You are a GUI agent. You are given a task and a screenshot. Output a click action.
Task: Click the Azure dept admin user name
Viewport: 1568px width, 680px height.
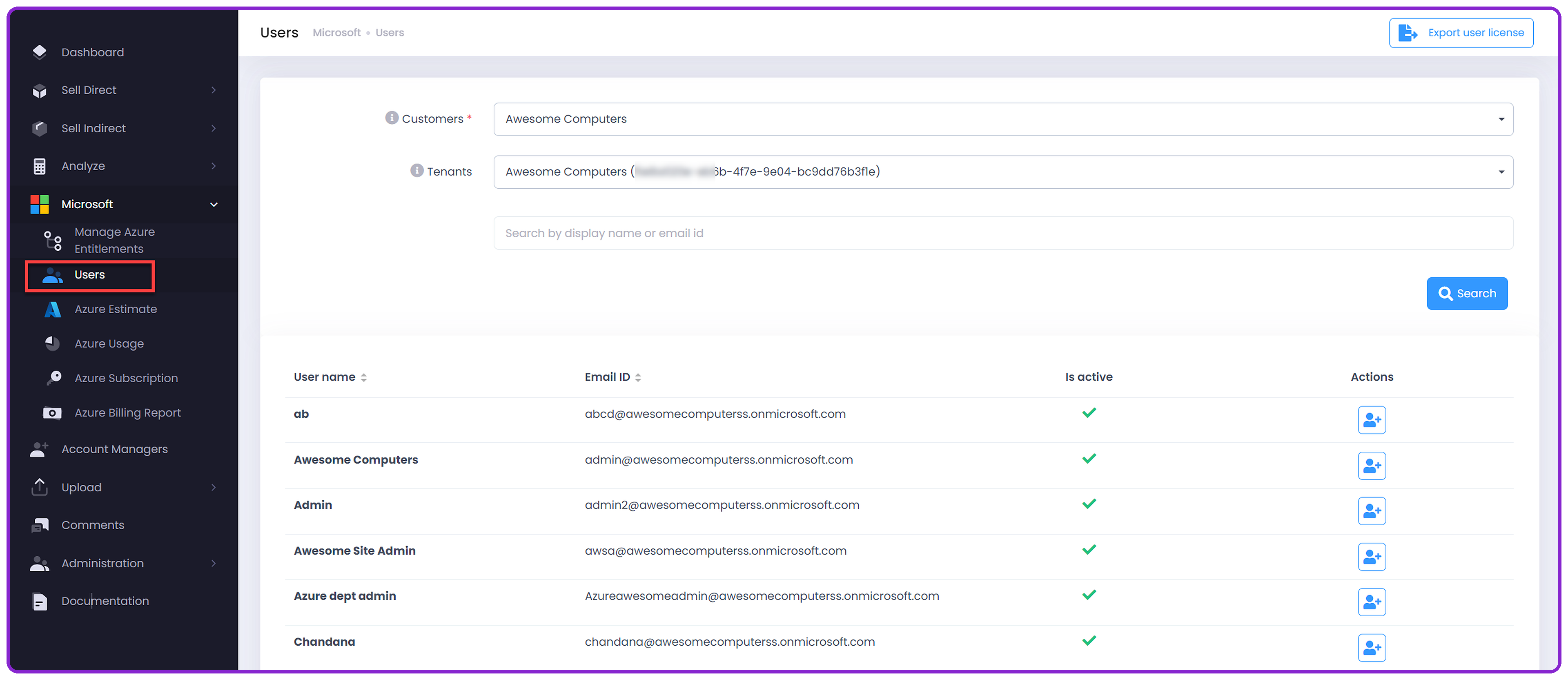(345, 596)
